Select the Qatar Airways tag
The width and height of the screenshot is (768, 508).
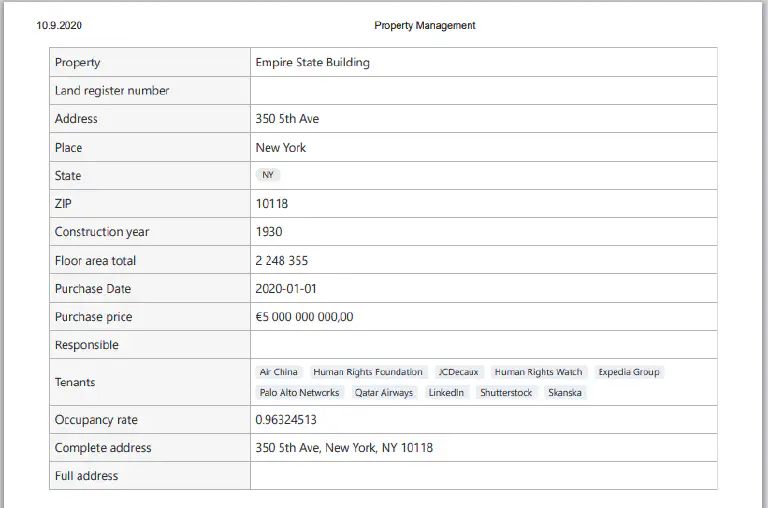[384, 392]
